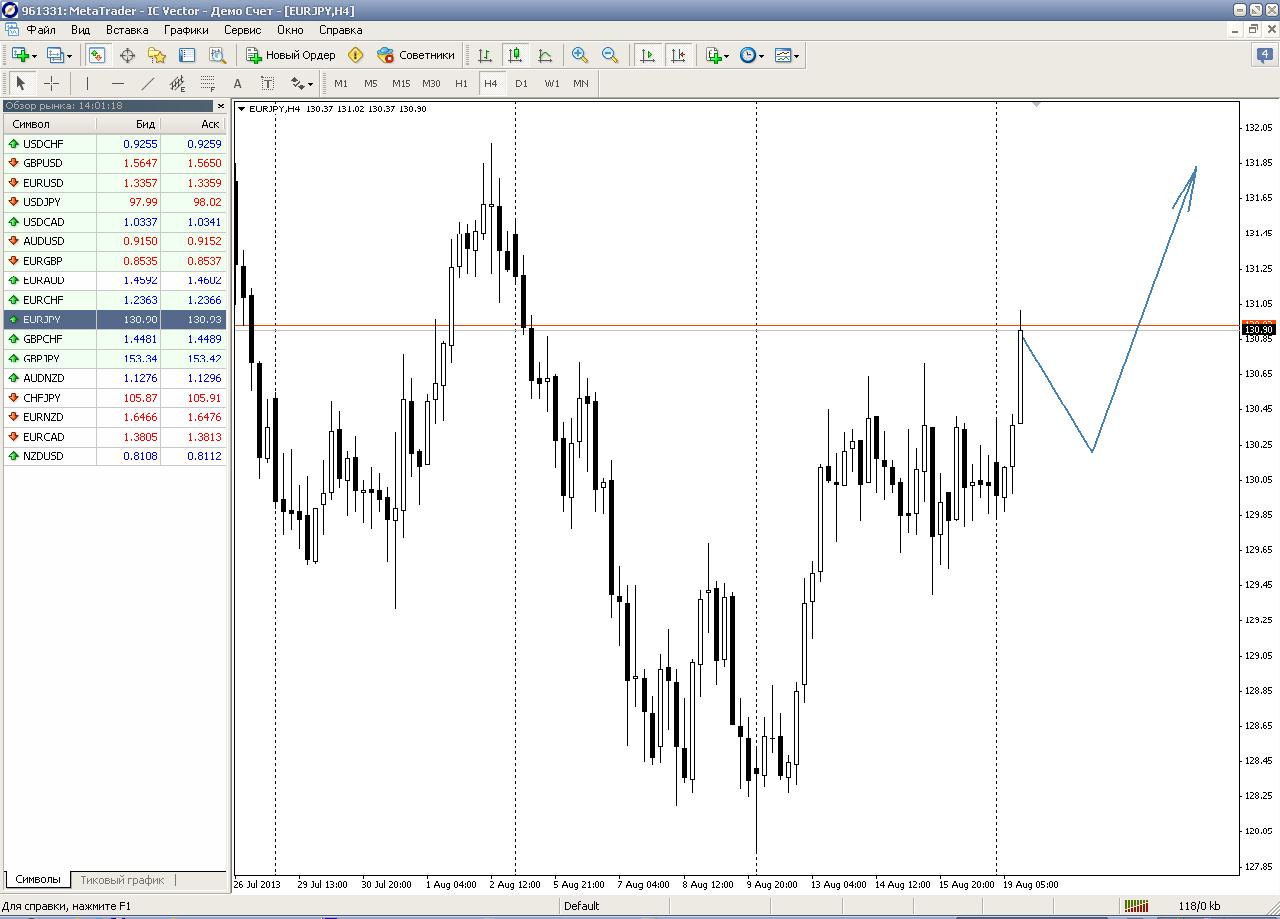Enable chart shift toggle

(x=678, y=56)
